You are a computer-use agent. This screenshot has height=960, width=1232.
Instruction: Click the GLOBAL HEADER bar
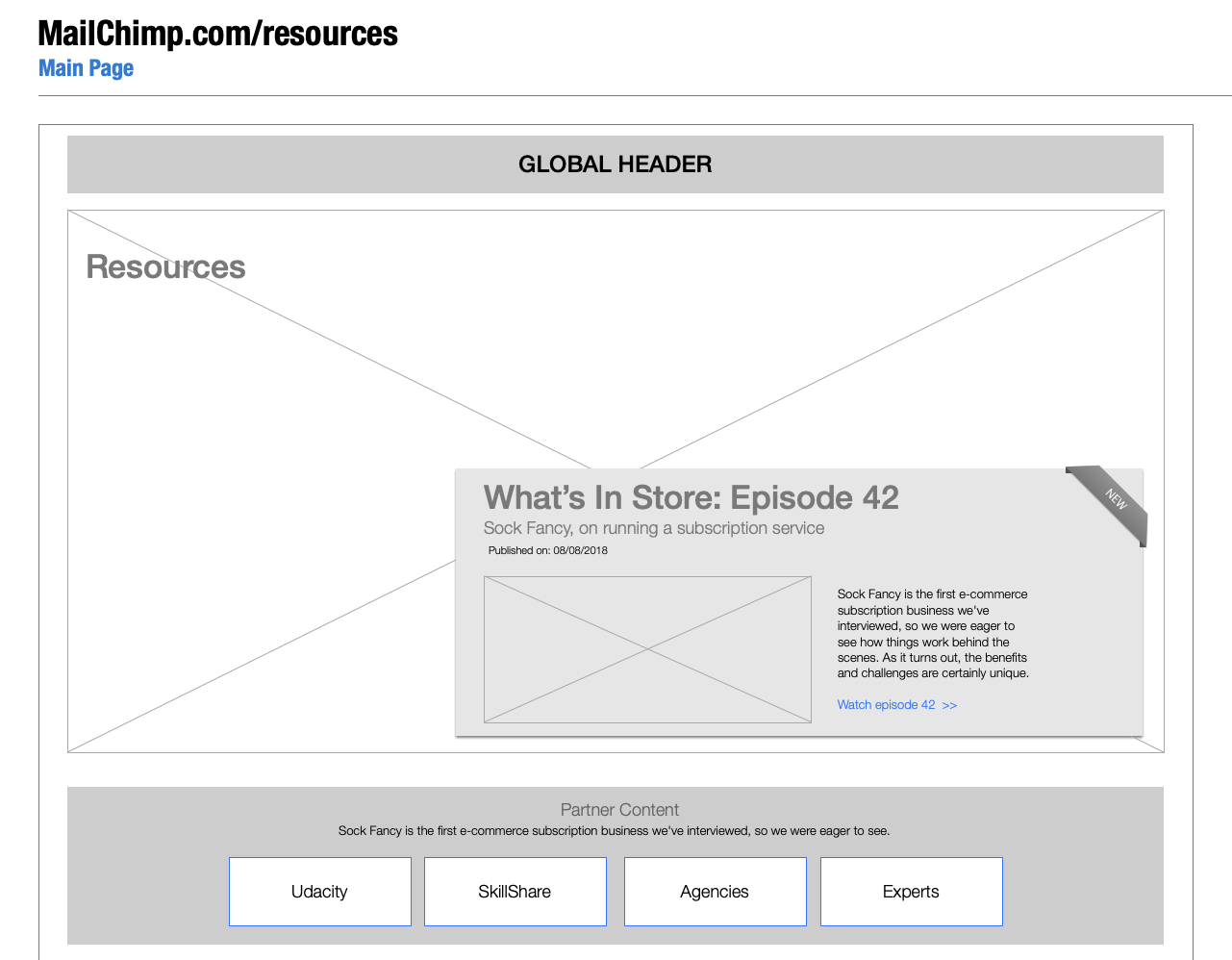[x=615, y=164]
